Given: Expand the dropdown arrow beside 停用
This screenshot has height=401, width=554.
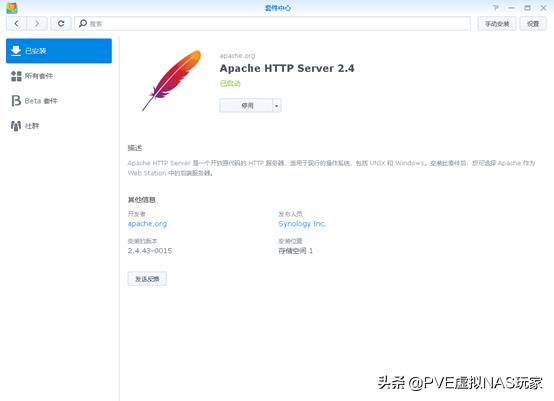Looking at the screenshot, I should [x=277, y=105].
